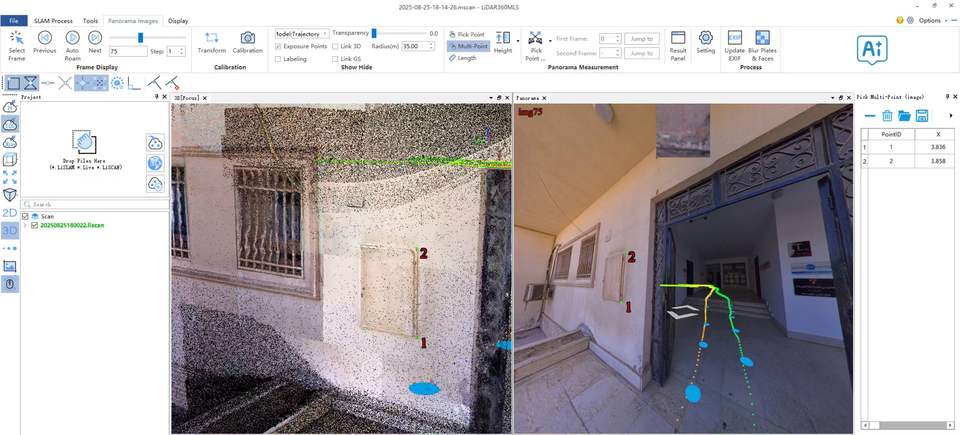
Task: Select the cross-lines toolbar icon
Action: tap(65, 83)
